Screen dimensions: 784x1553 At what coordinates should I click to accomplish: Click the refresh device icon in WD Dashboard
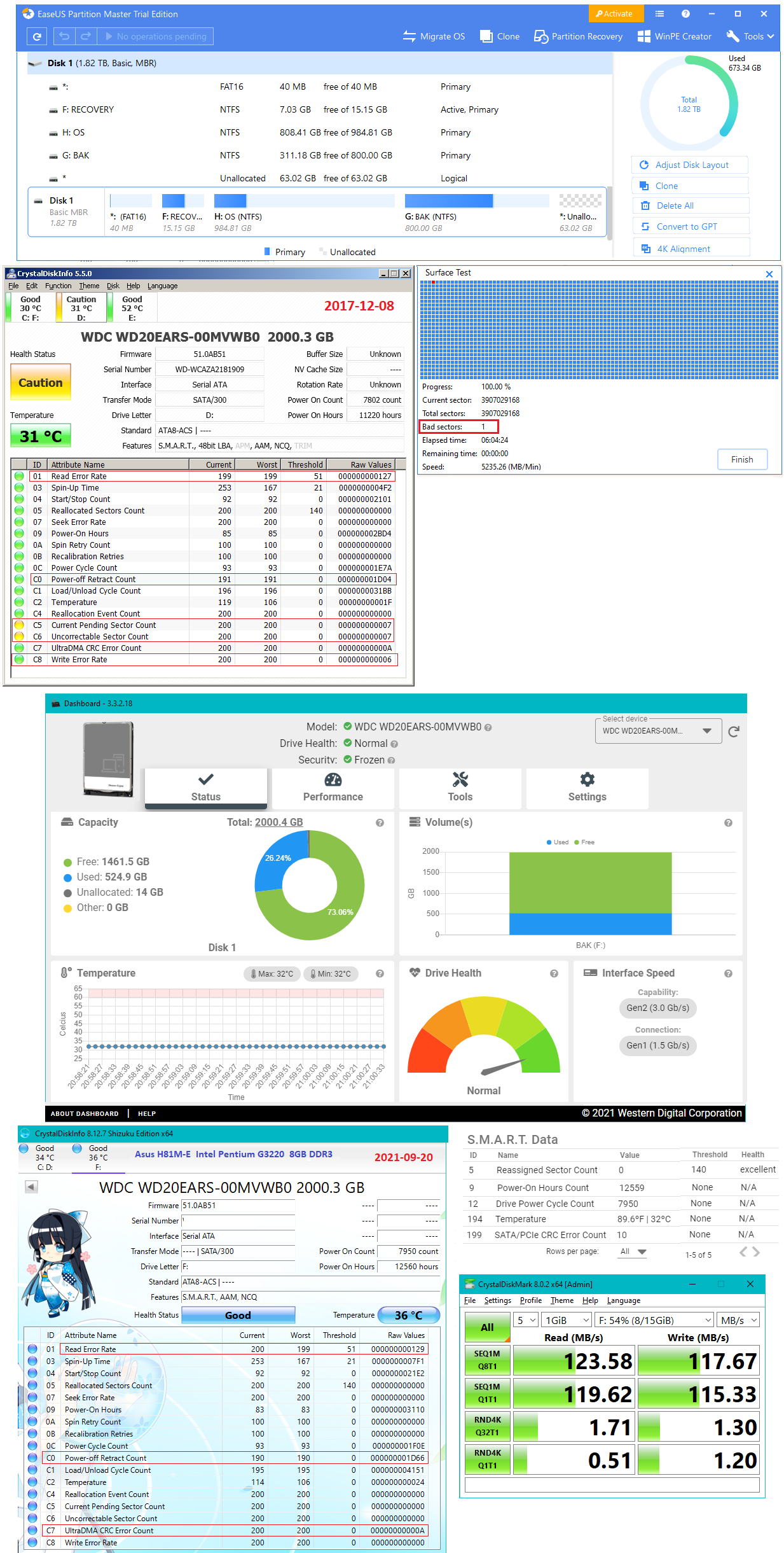(733, 732)
